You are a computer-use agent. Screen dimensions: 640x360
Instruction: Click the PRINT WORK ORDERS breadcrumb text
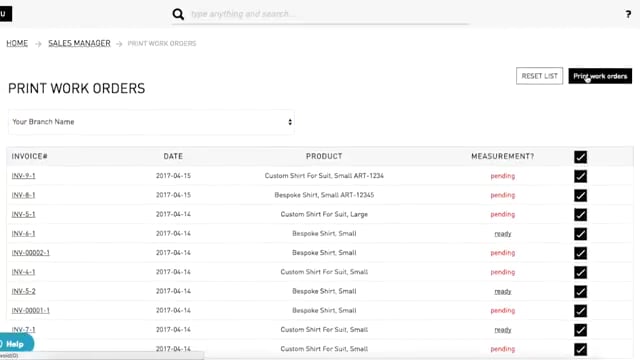point(162,43)
